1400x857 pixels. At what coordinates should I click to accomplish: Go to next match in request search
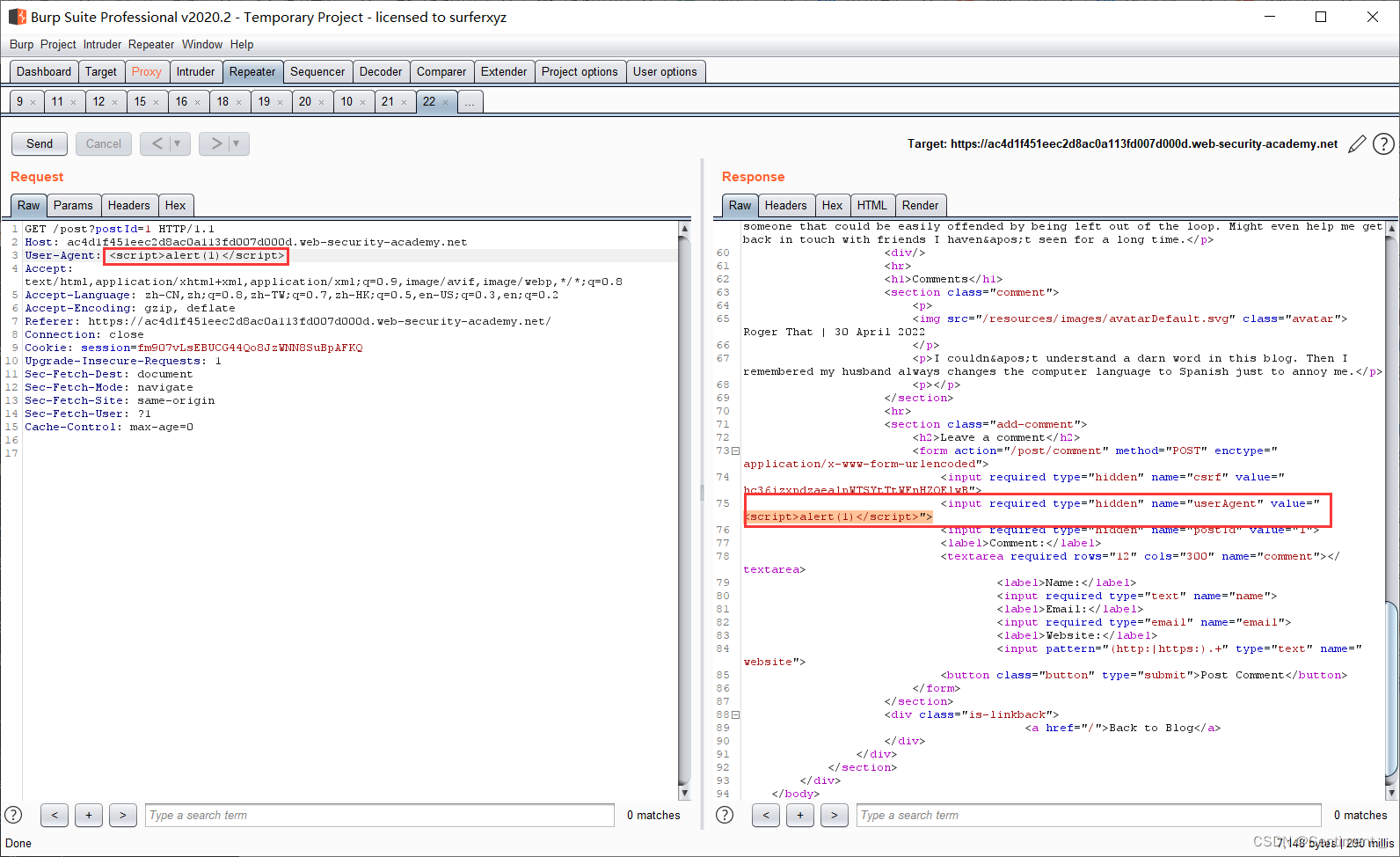point(123,815)
